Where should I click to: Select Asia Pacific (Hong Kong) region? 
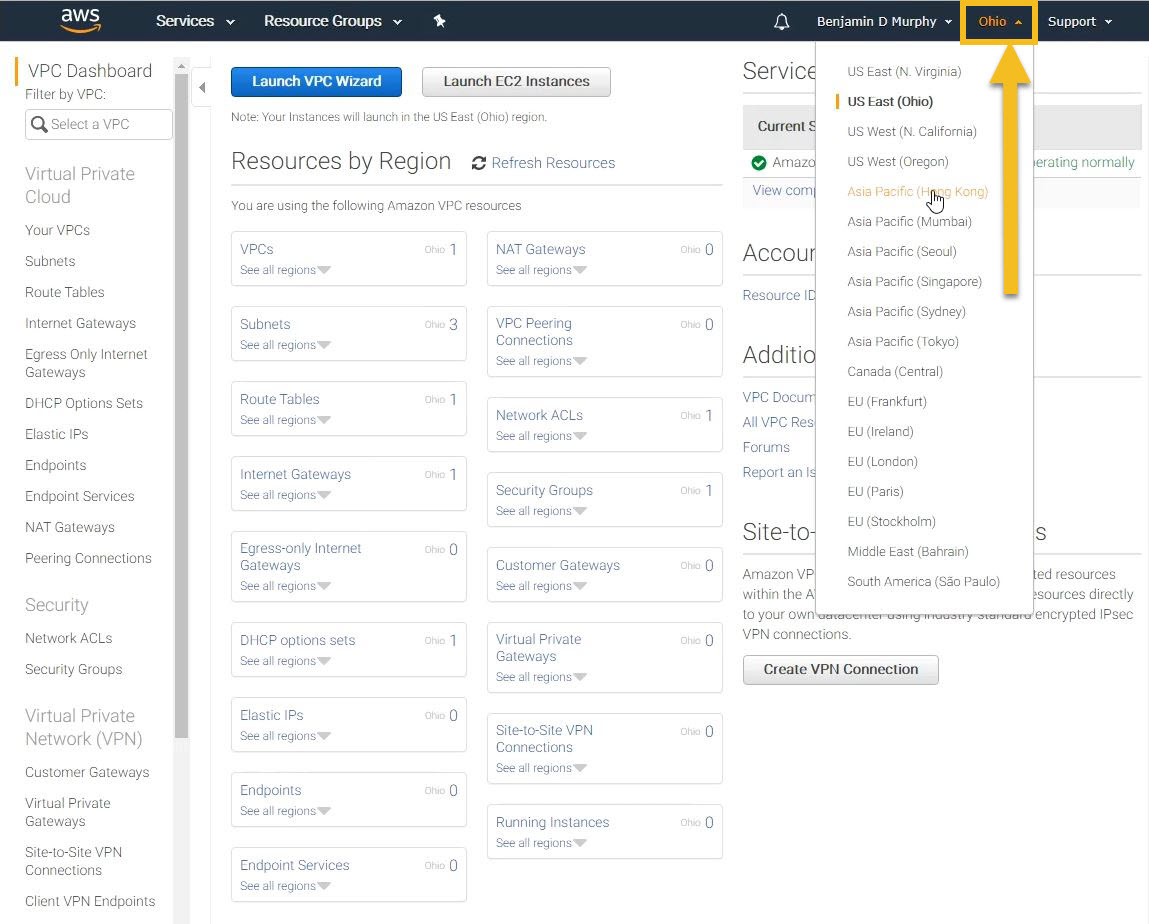tap(917, 192)
